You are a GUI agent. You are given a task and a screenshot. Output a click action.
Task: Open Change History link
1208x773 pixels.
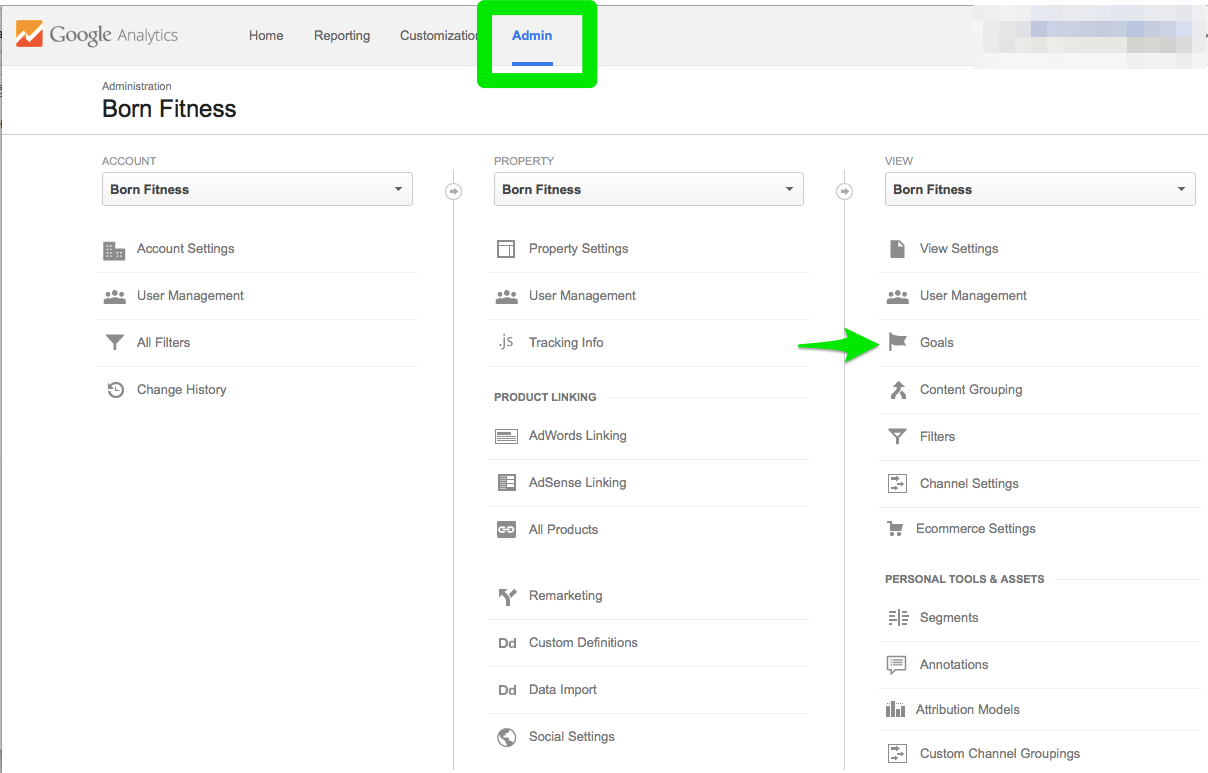tap(182, 390)
